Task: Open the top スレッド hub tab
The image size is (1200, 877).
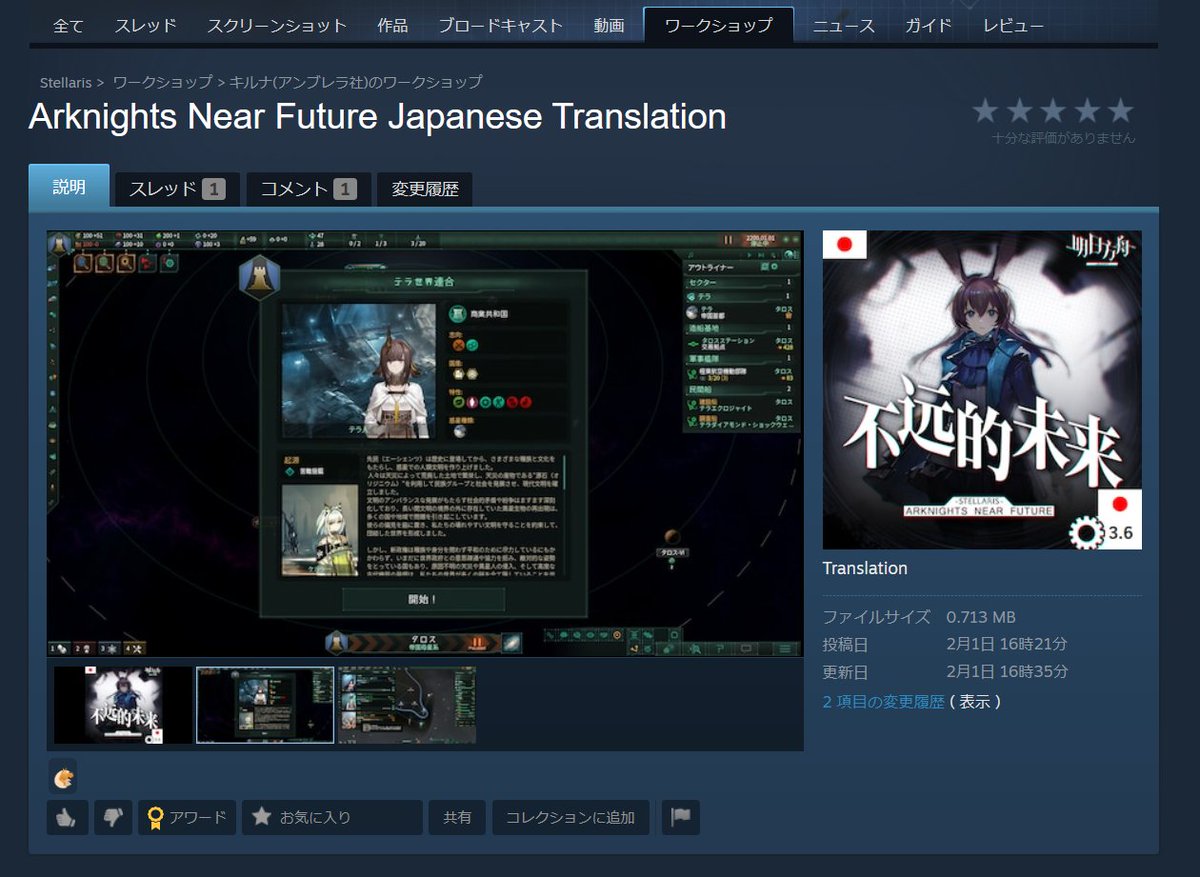Action: click(x=145, y=26)
